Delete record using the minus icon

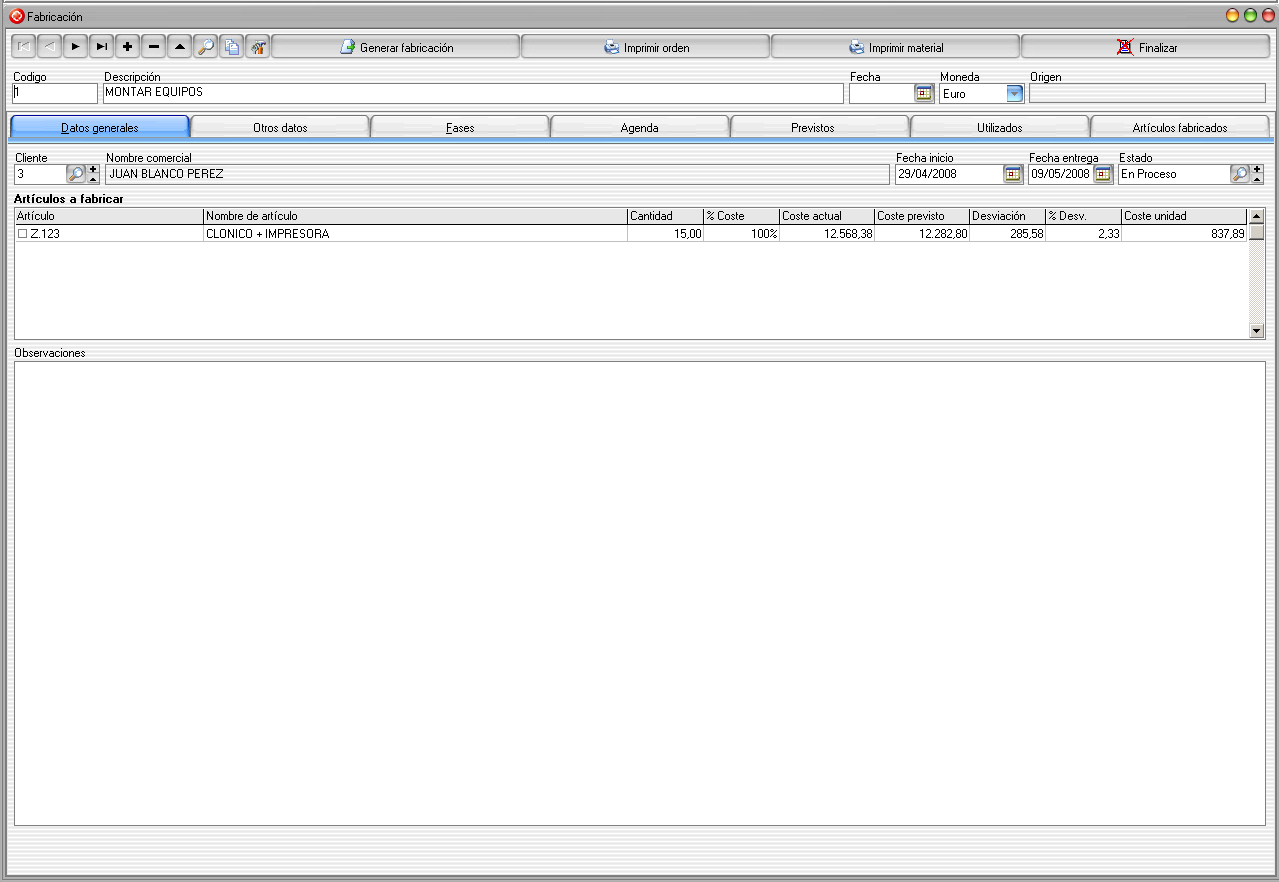pyautogui.click(x=154, y=47)
